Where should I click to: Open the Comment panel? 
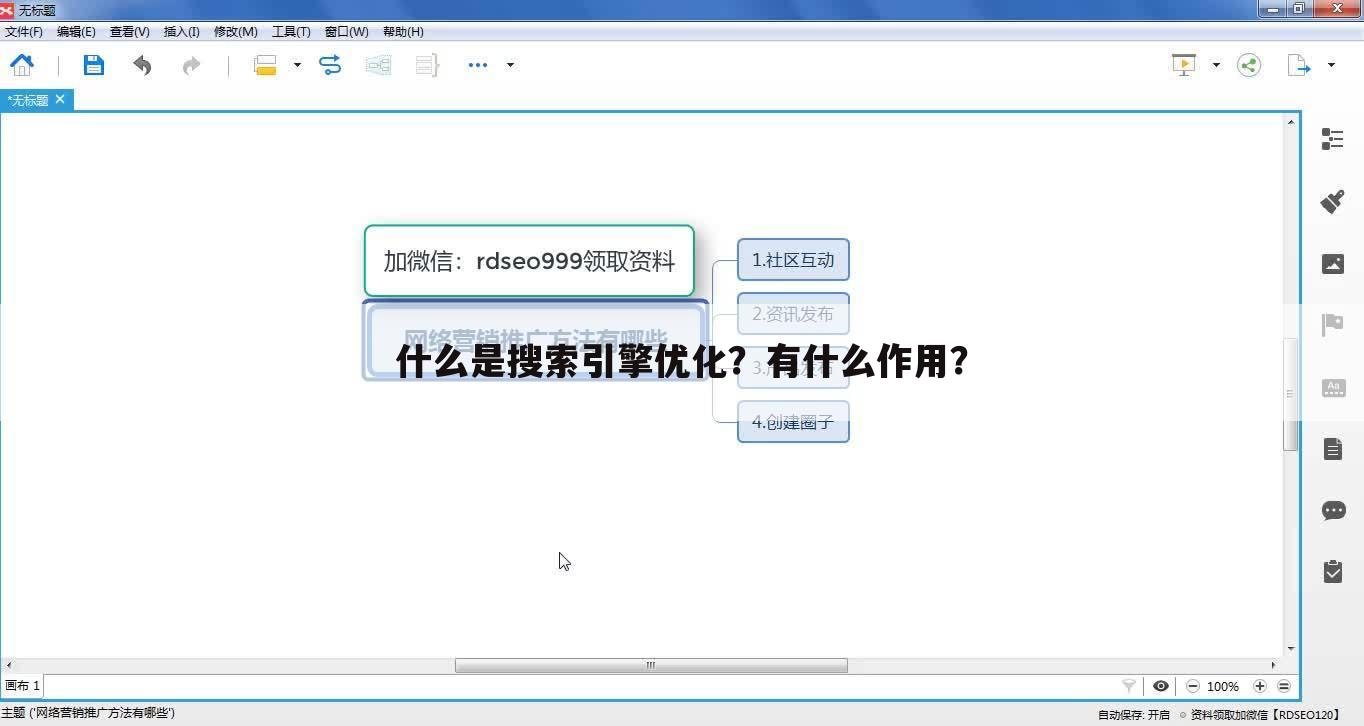[x=1333, y=510]
